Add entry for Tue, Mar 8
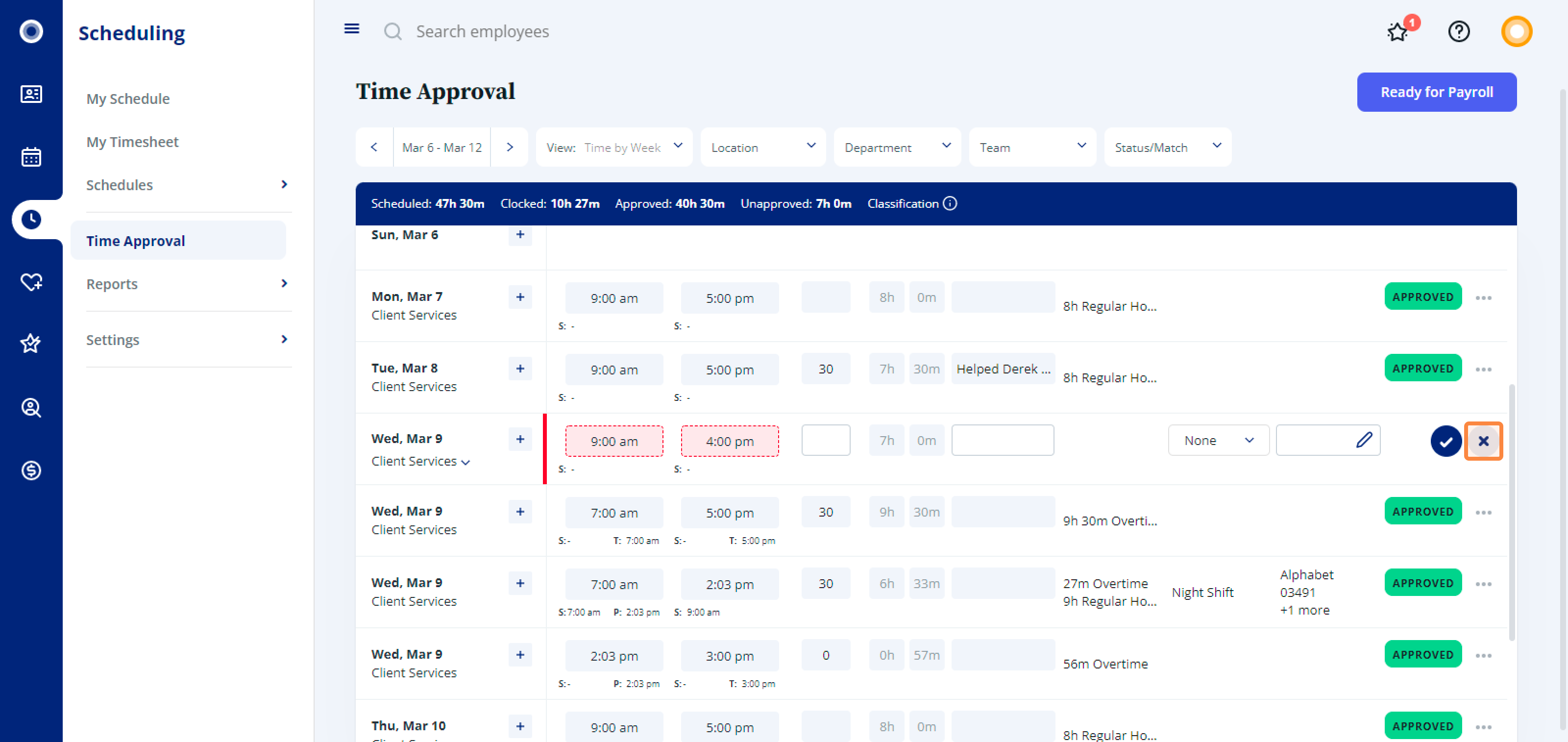The image size is (1568, 742). 520,368
